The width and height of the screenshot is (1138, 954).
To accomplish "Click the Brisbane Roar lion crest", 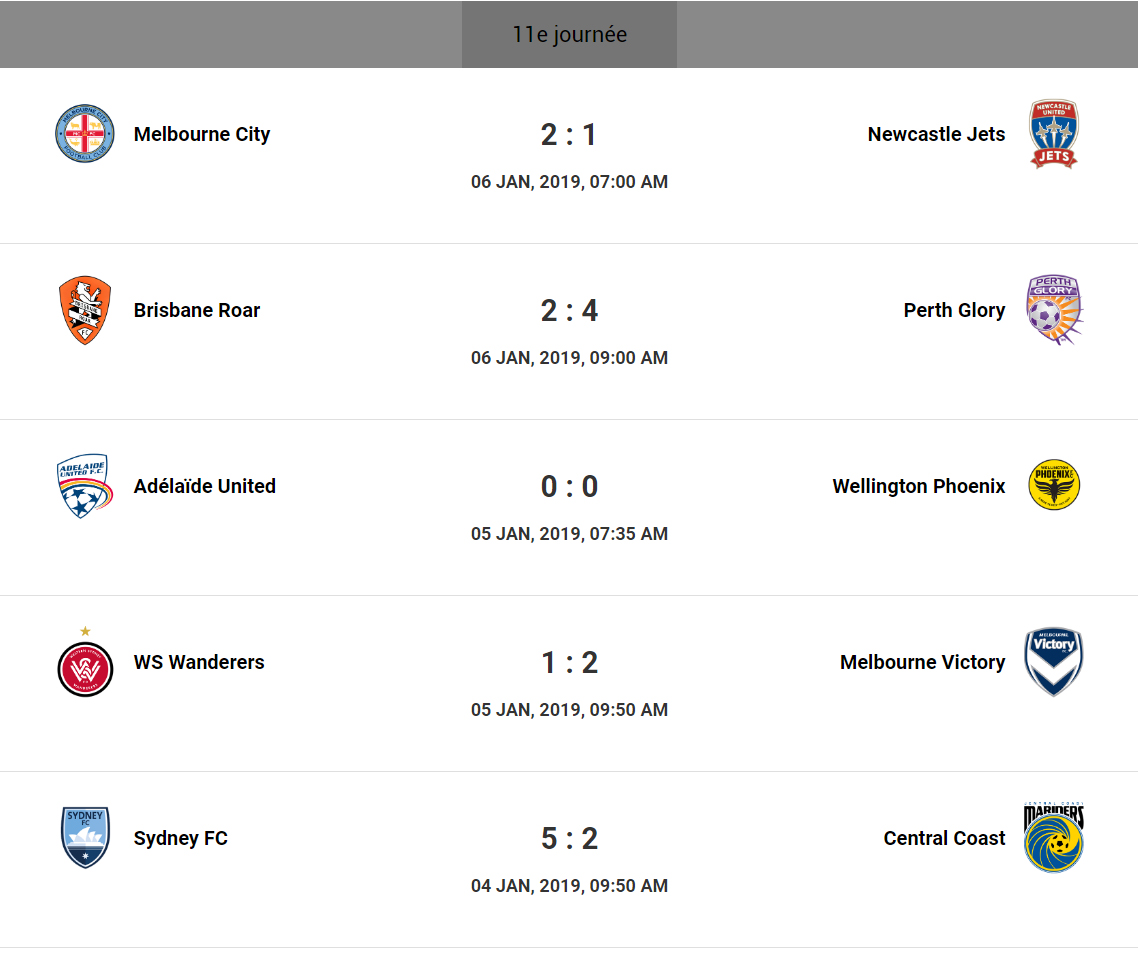I will (84, 310).
